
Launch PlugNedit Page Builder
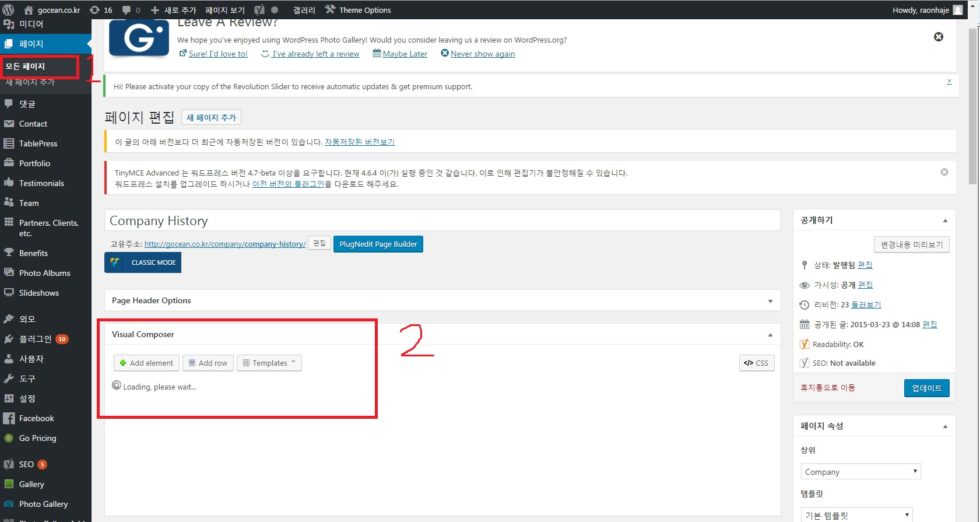378,244
